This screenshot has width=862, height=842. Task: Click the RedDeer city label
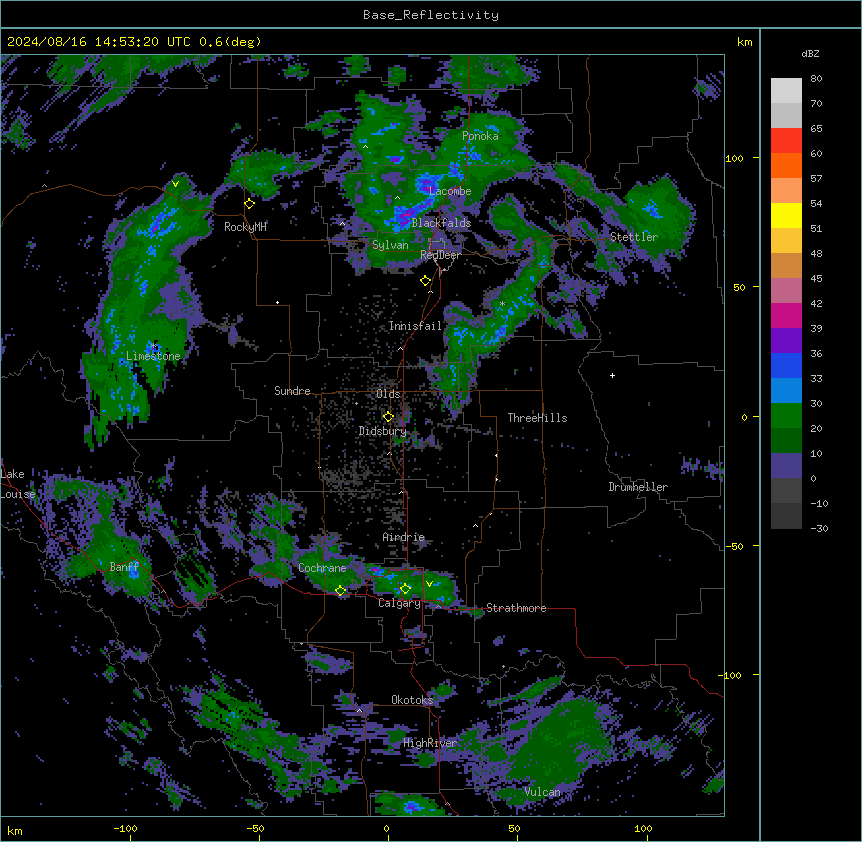click(440, 255)
